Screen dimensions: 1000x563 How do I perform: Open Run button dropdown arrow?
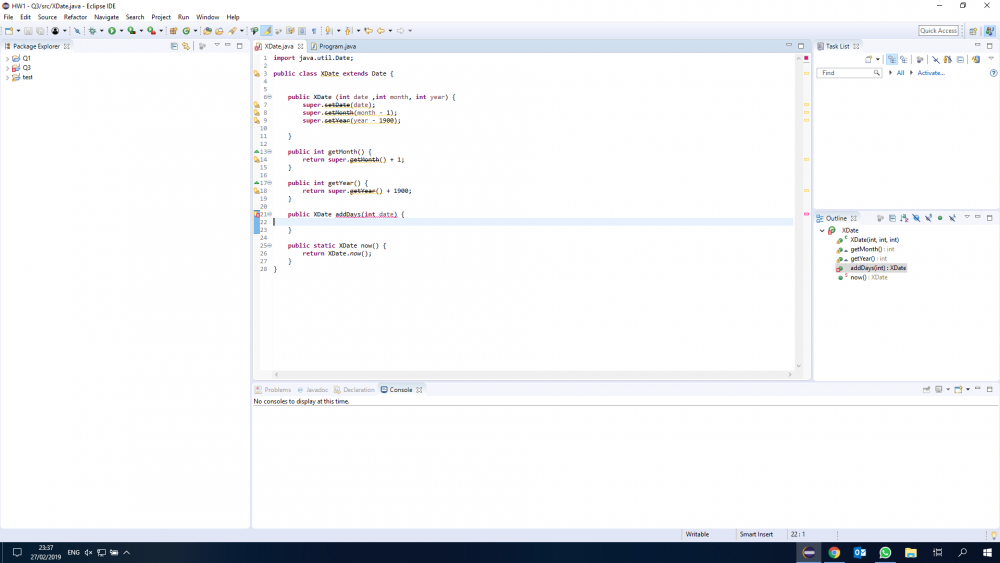tap(121, 31)
